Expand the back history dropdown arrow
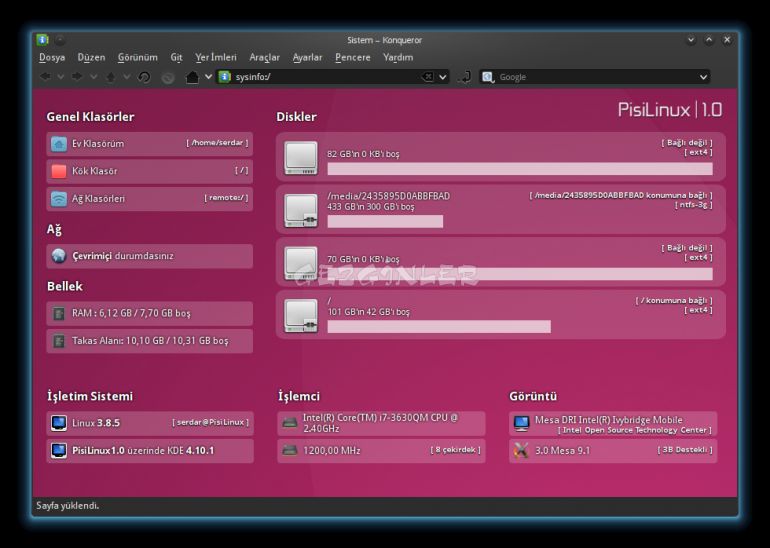This screenshot has width=770, height=548. 61,77
